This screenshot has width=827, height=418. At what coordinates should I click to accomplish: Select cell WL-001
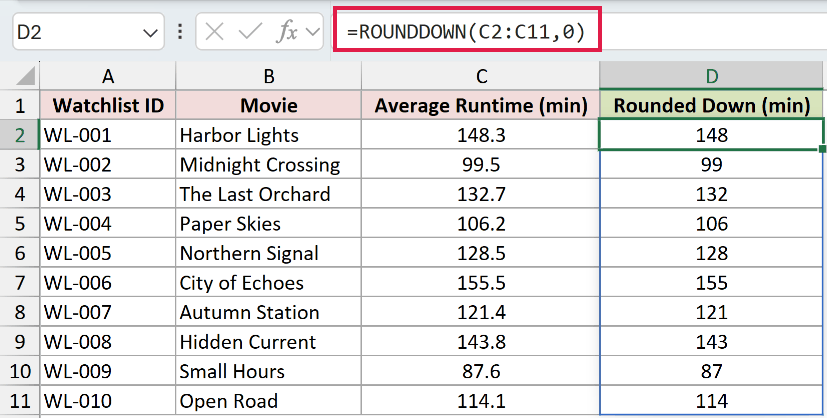pos(108,135)
